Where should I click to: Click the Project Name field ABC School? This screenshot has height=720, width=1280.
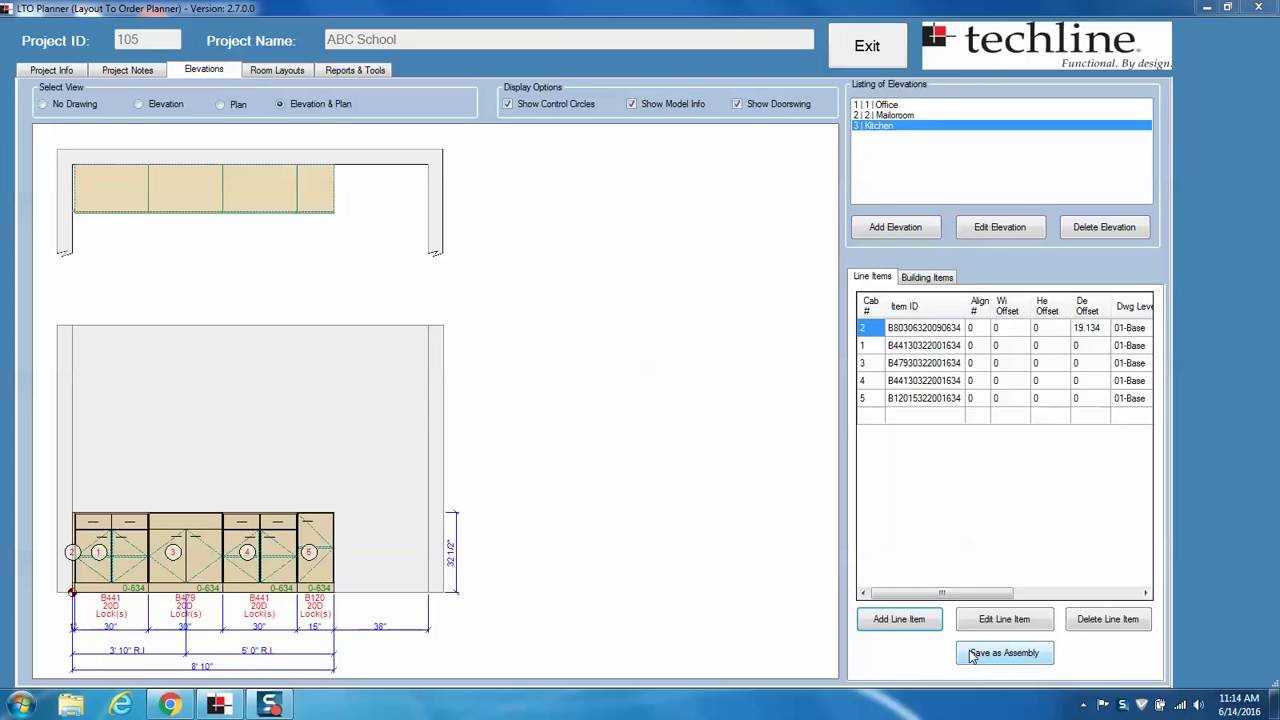coord(569,40)
